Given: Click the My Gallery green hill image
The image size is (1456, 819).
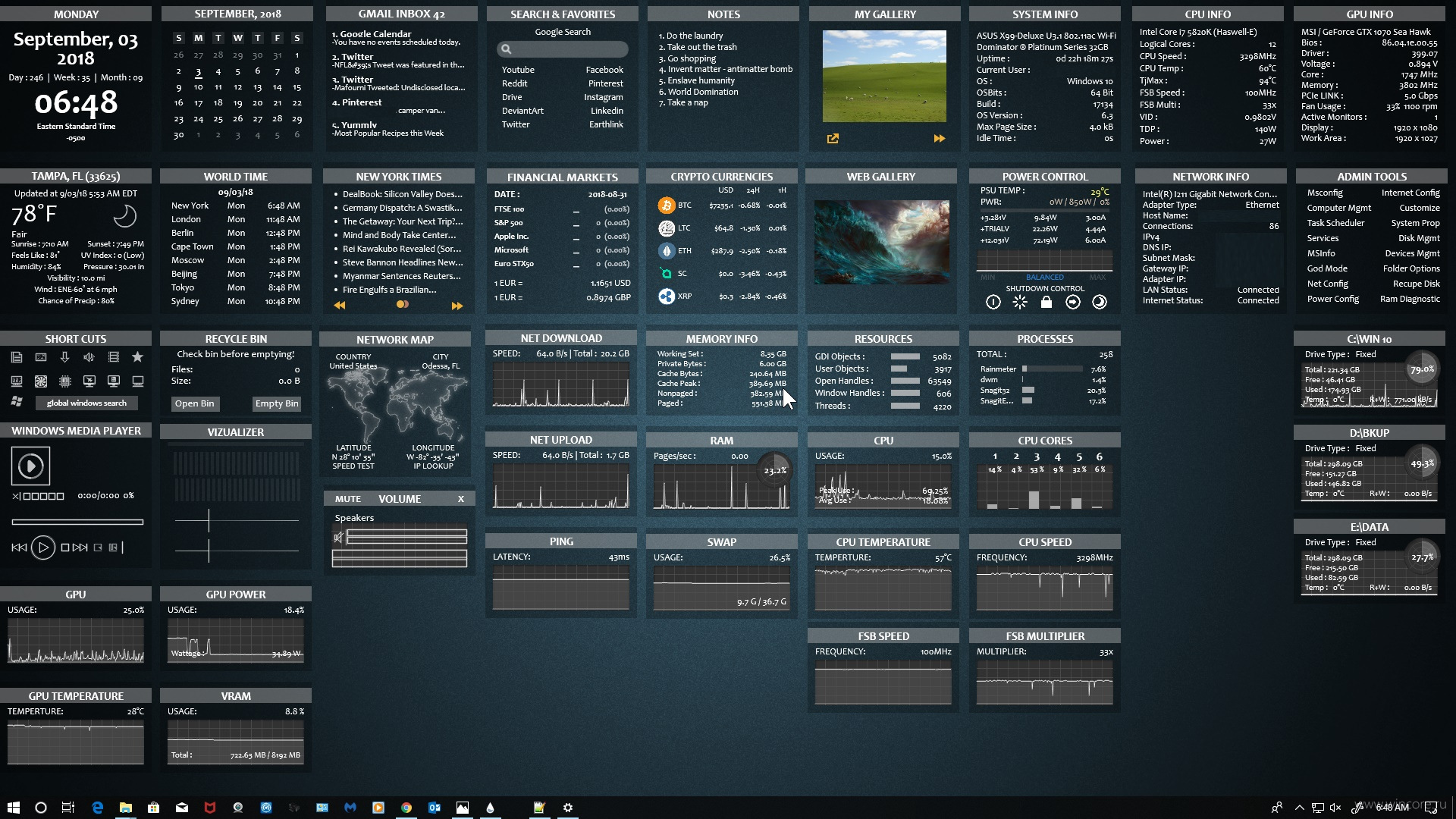Looking at the screenshot, I should pos(884,76).
